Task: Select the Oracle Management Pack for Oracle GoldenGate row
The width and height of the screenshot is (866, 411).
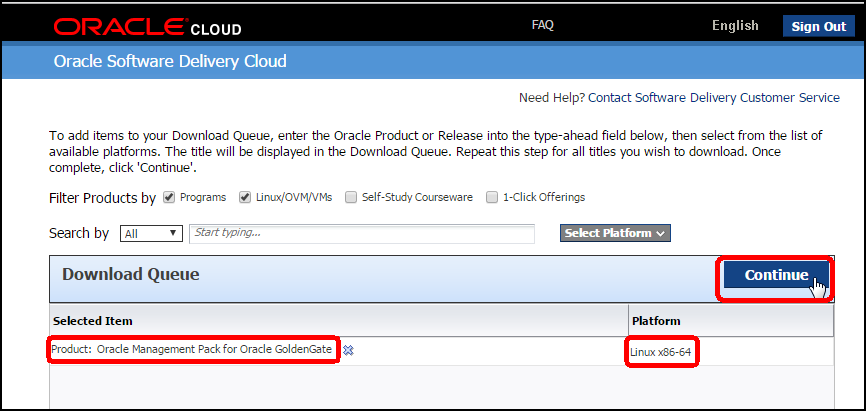Action: coord(441,351)
